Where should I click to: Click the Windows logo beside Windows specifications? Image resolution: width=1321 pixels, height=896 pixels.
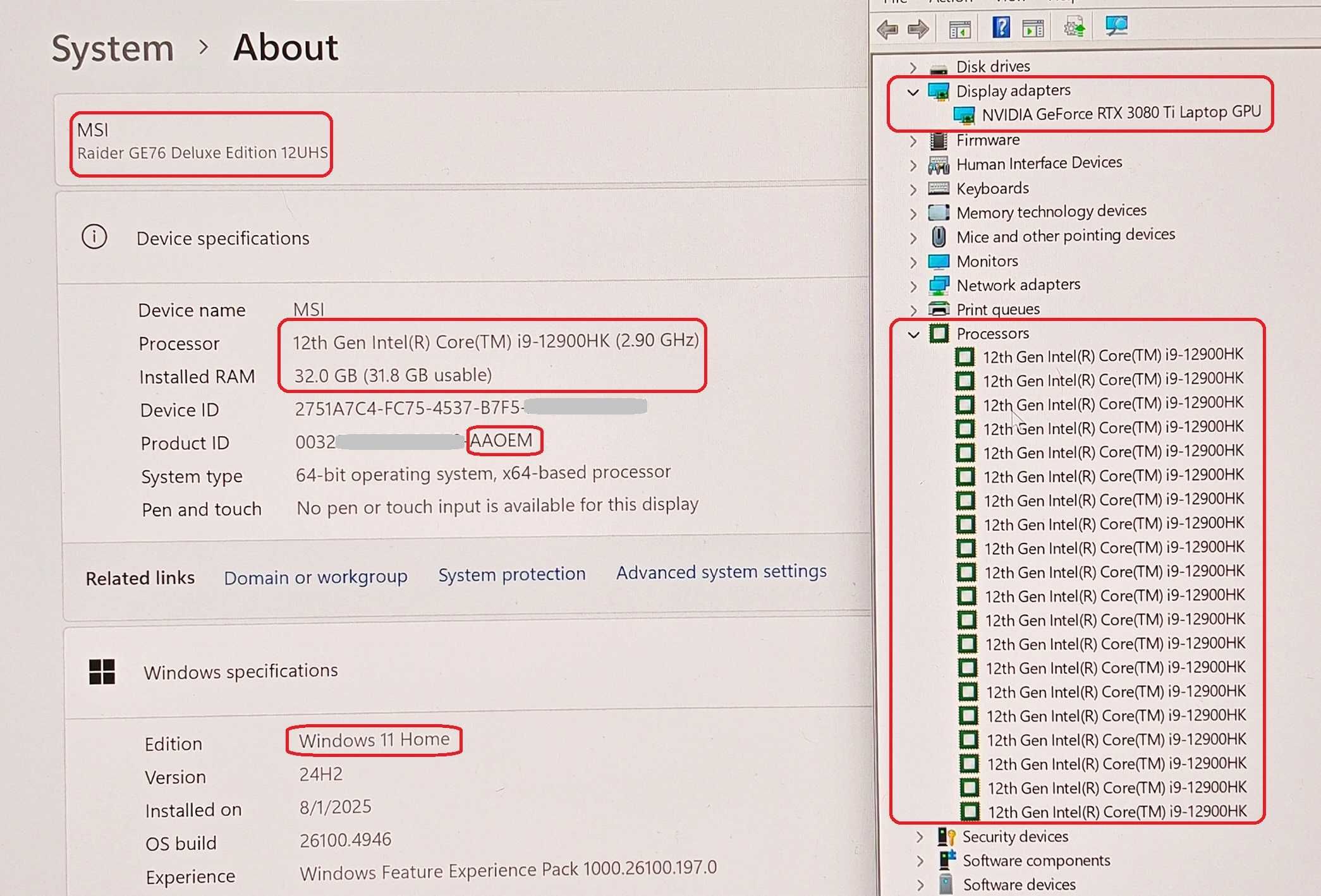[102, 672]
